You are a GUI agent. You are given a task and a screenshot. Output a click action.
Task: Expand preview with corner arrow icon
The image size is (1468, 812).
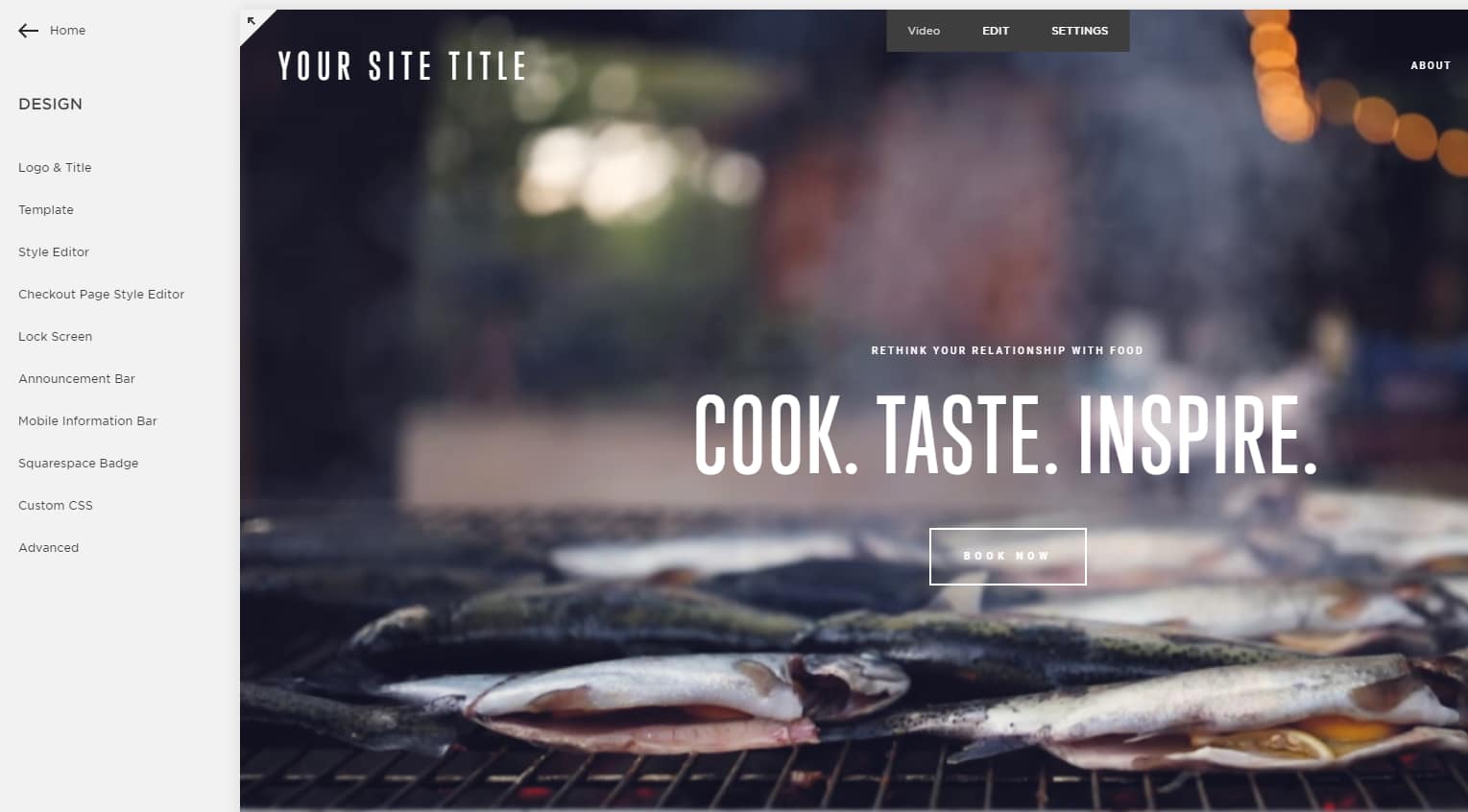point(252,21)
